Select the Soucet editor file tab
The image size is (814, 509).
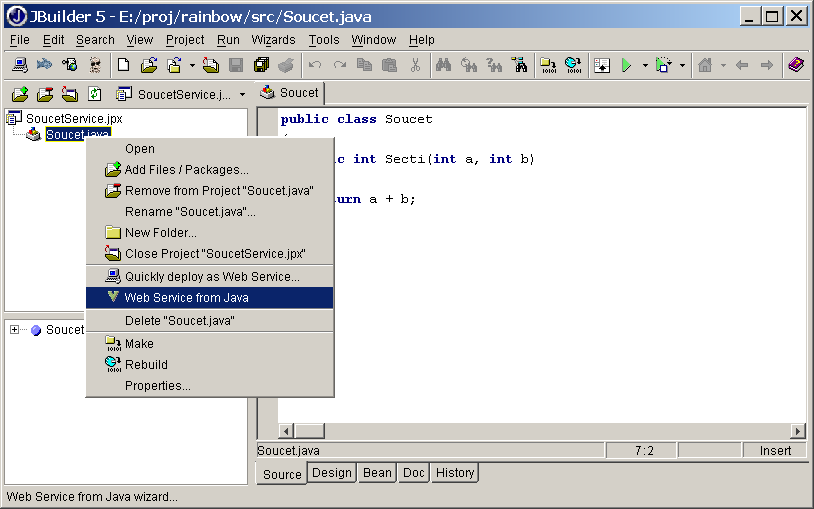click(290, 93)
